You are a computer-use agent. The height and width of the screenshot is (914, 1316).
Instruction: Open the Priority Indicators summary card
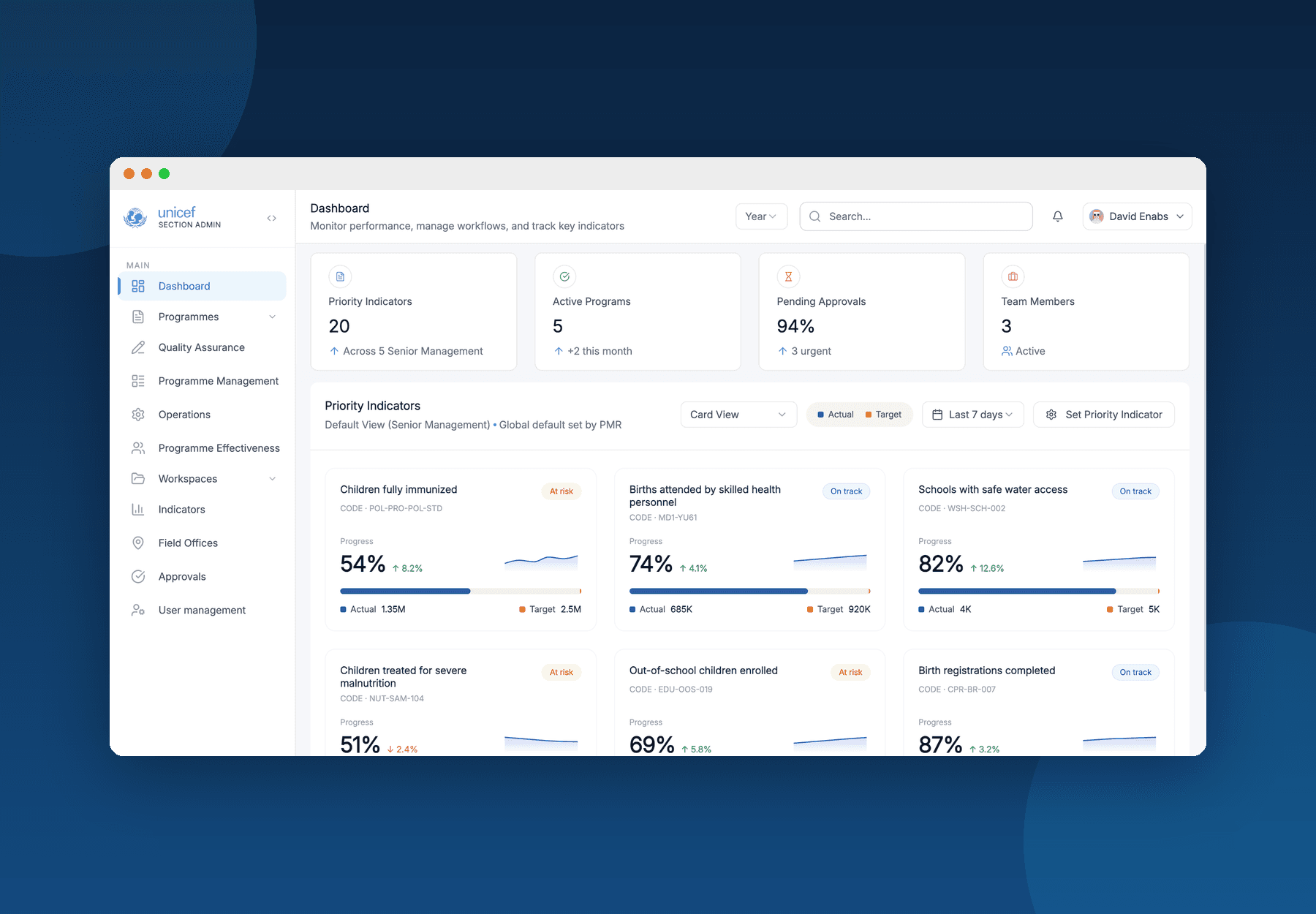click(414, 311)
